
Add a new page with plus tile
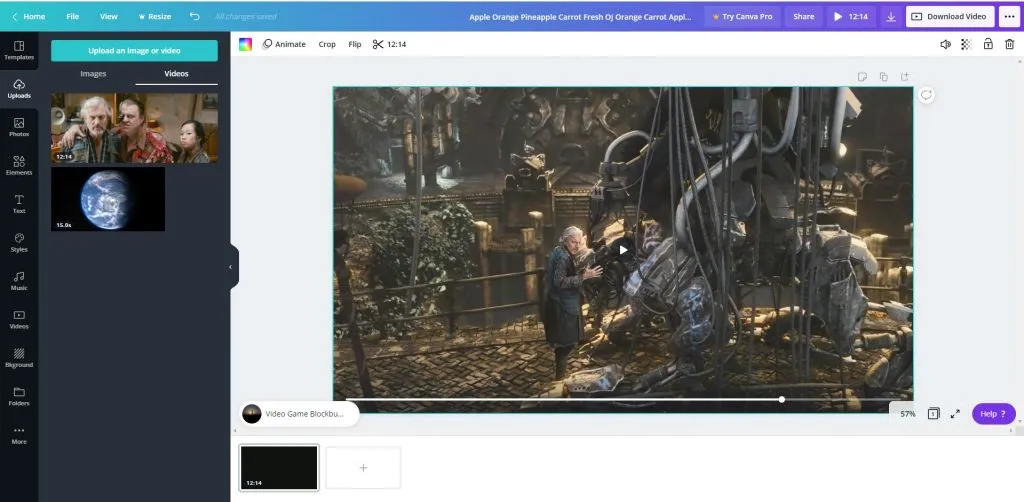click(x=363, y=467)
